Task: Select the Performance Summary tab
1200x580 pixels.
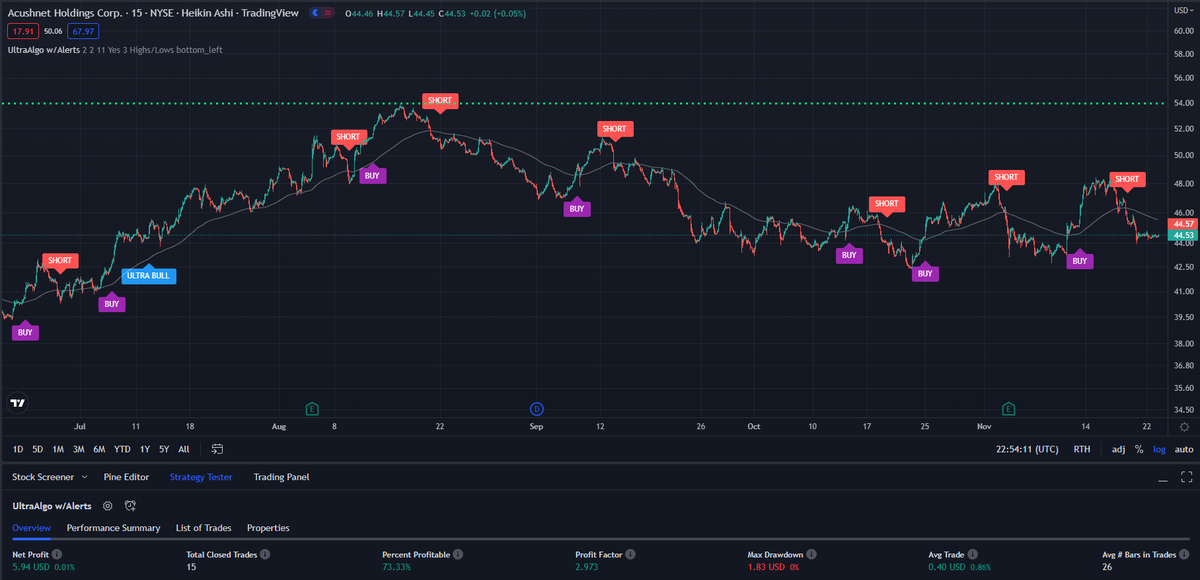Action: click(x=113, y=527)
